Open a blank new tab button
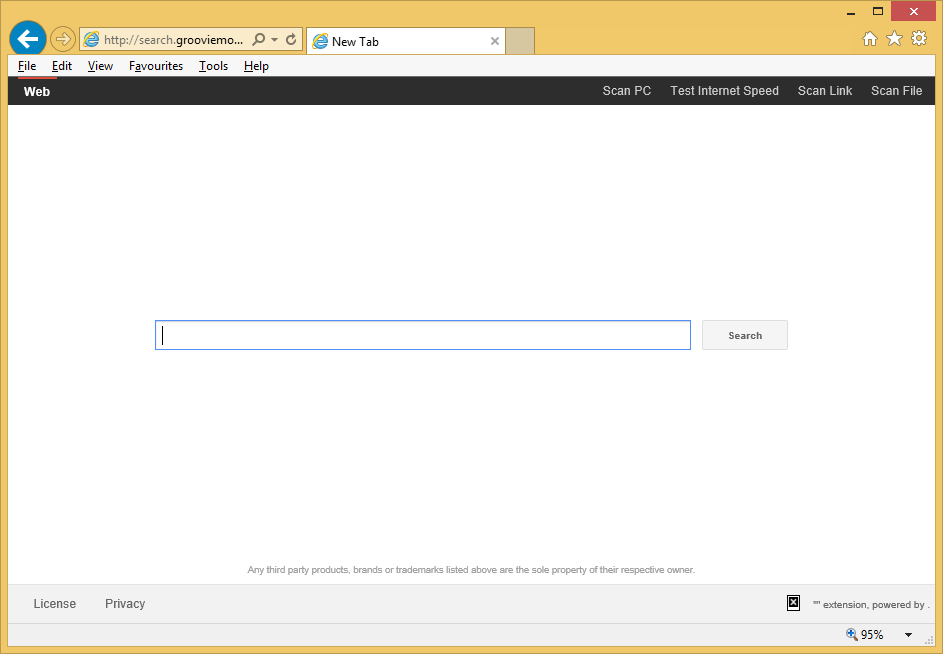This screenshot has width=943, height=654. pos(520,41)
